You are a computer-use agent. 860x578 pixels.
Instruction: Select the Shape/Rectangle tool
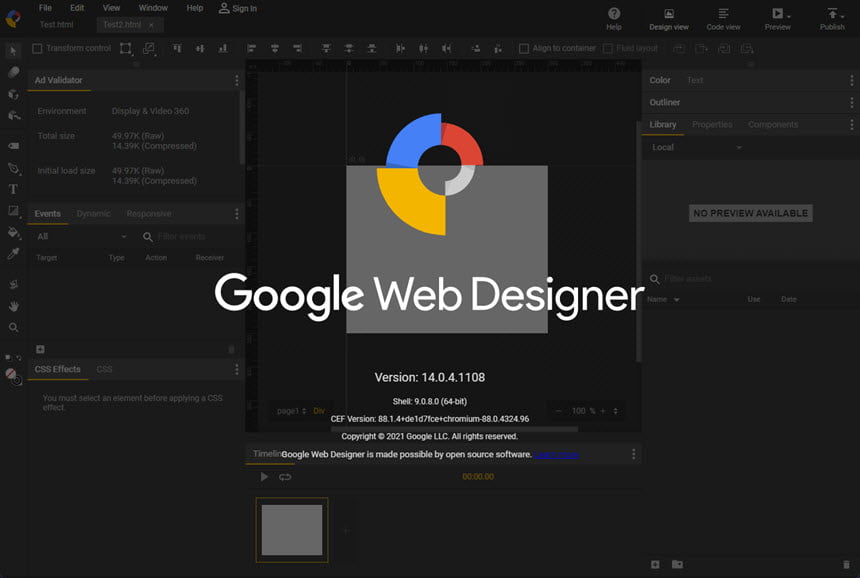(x=13, y=211)
